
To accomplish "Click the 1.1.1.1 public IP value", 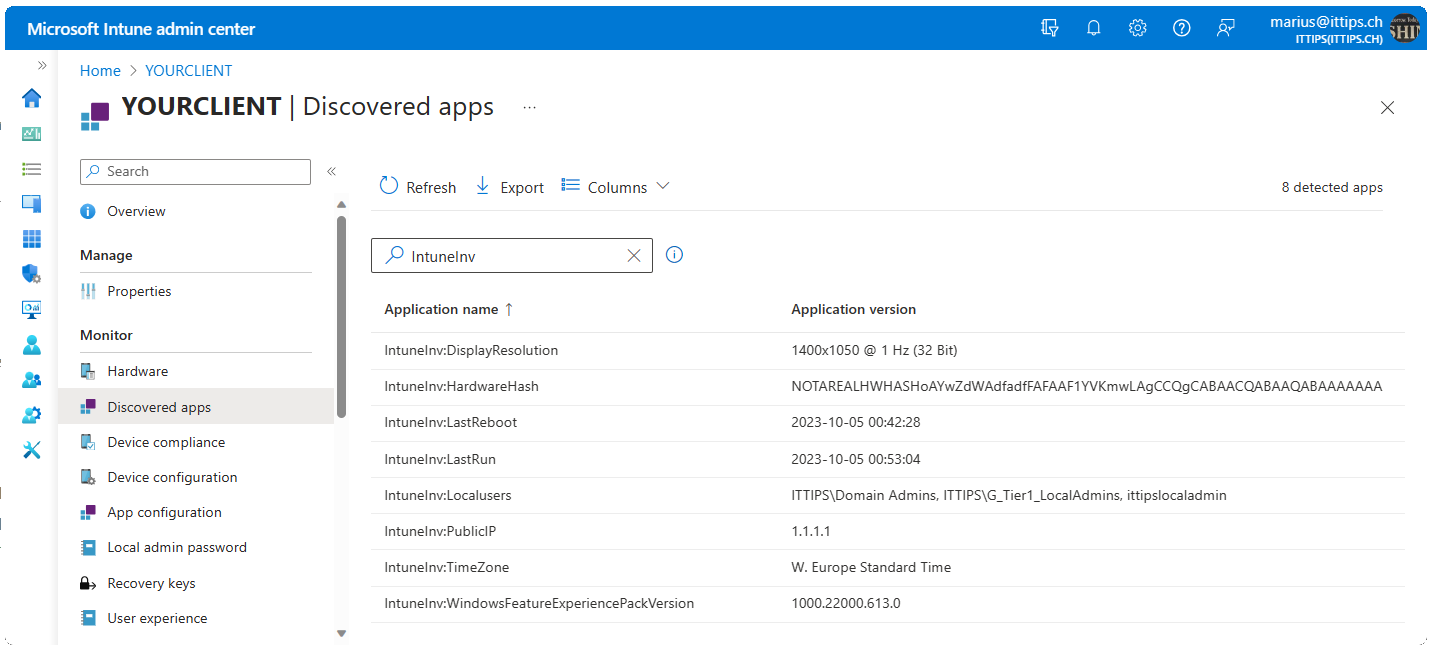I will (811, 531).
